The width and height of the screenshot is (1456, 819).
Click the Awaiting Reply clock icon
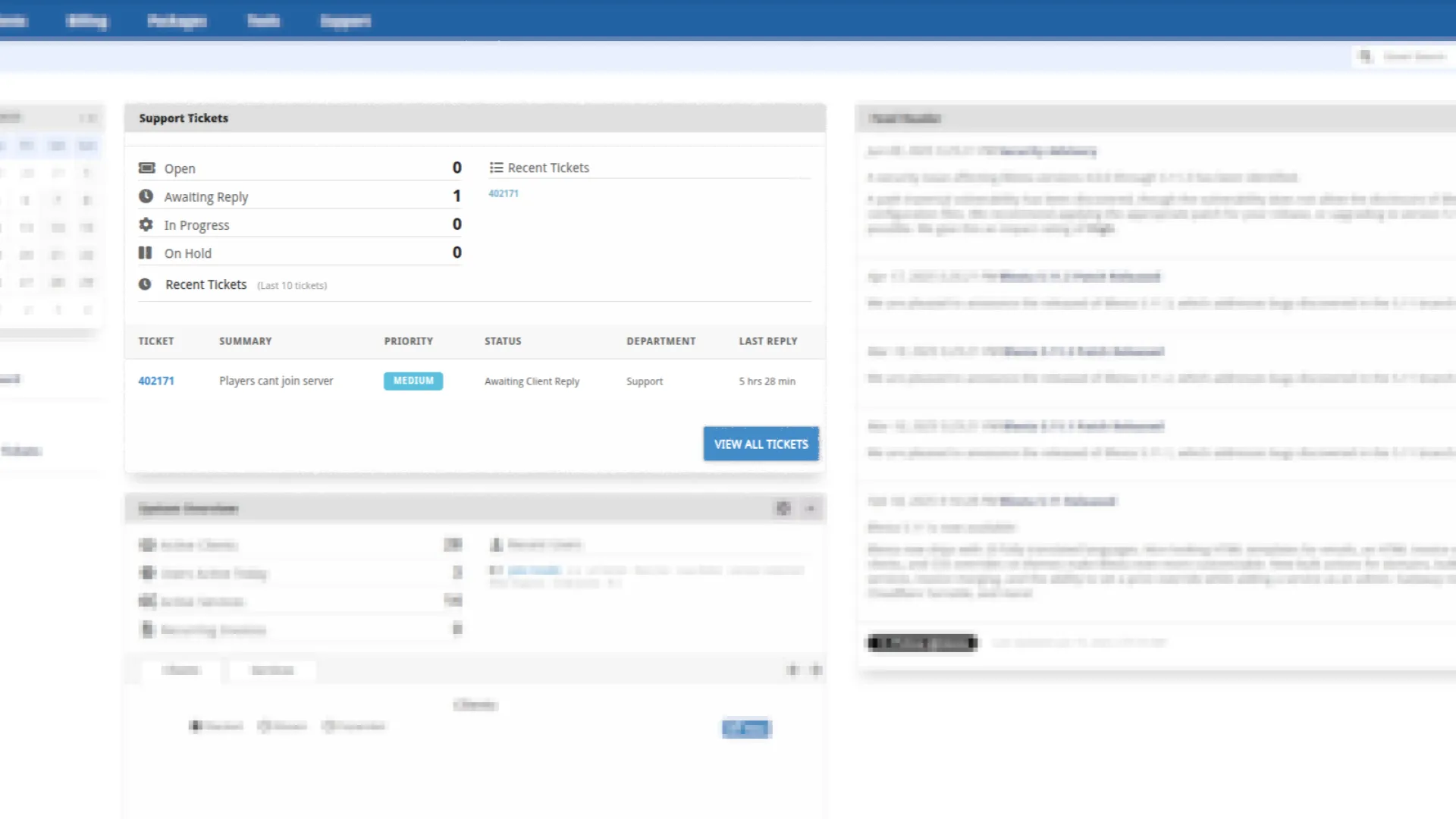click(146, 196)
